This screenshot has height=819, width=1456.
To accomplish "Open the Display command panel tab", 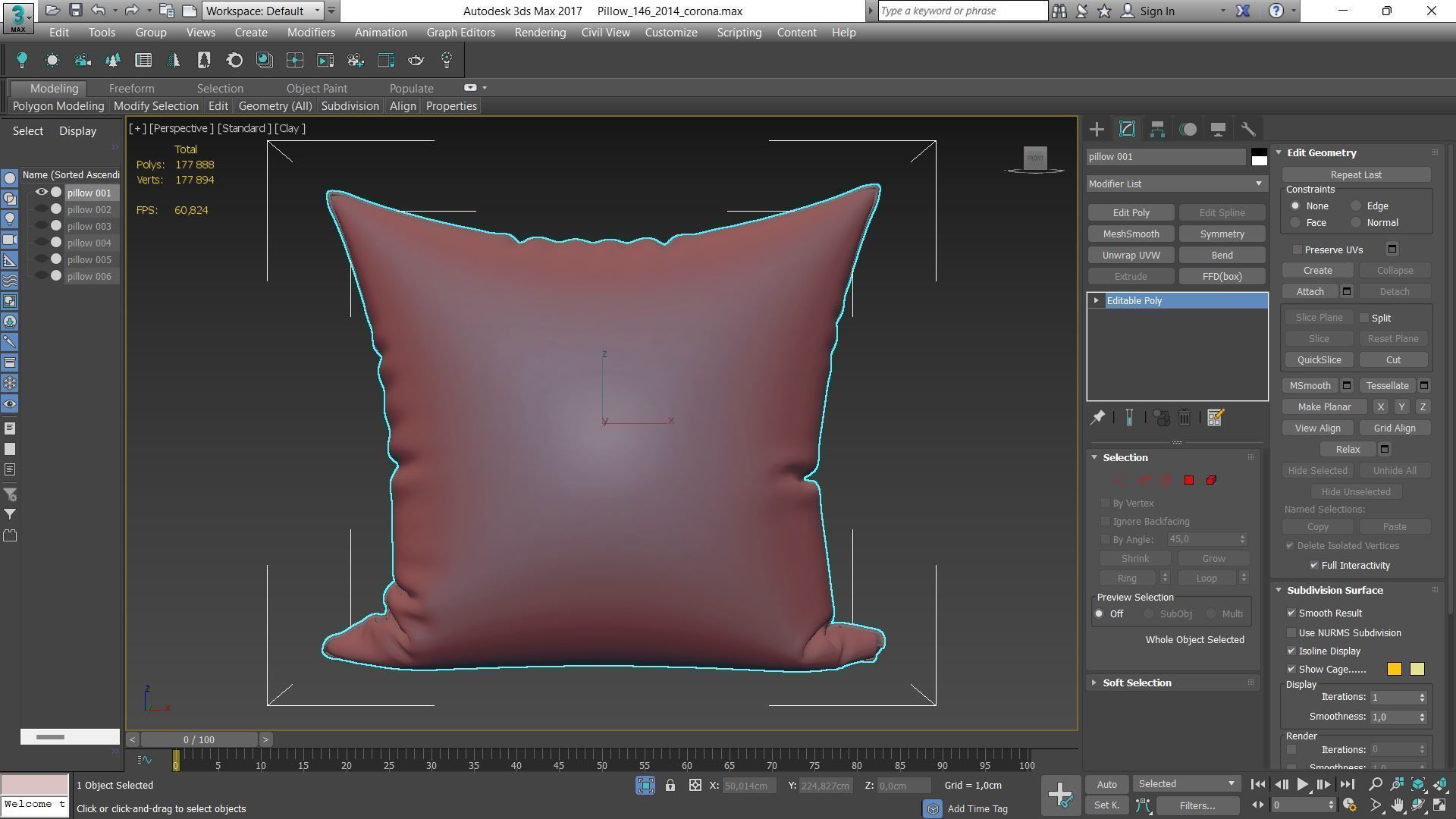I will pos(1218,129).
